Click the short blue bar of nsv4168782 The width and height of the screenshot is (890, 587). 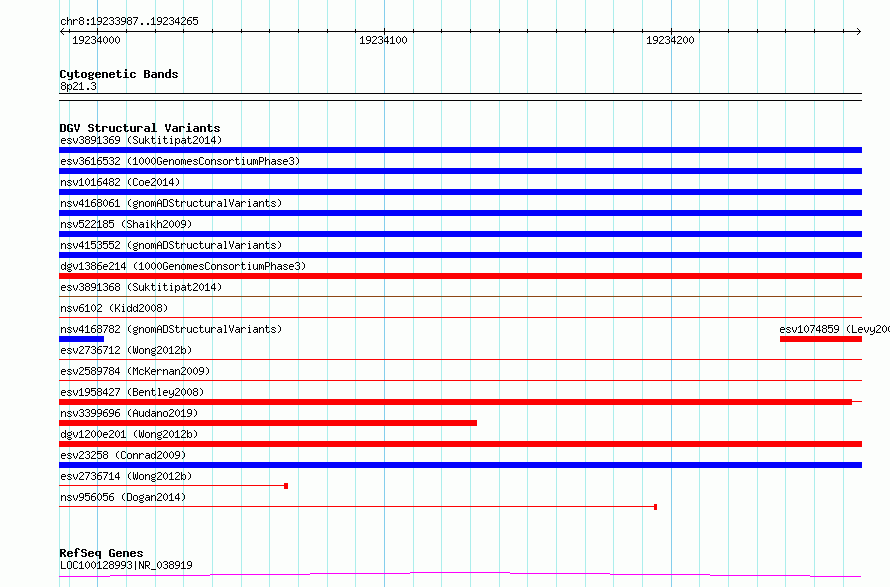click(x=82, y=339)
